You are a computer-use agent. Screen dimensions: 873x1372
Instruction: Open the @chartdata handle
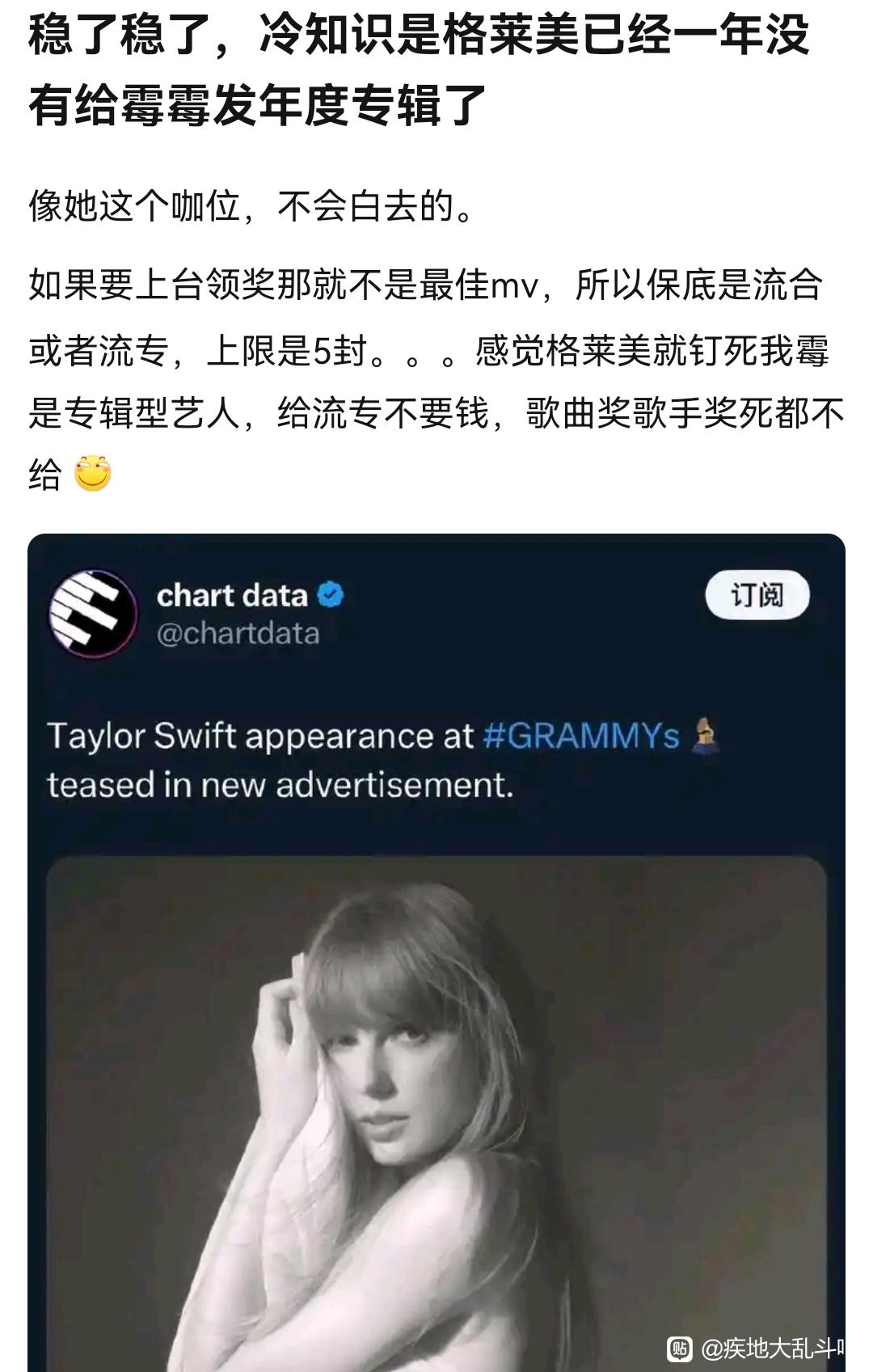(x=238, y=634)
